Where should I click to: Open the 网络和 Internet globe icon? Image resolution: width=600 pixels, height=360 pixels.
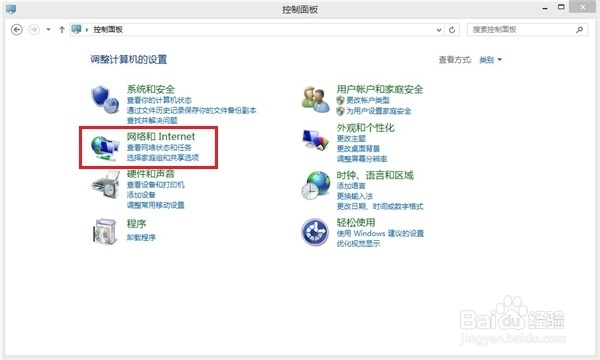click(x=105, y=148)
